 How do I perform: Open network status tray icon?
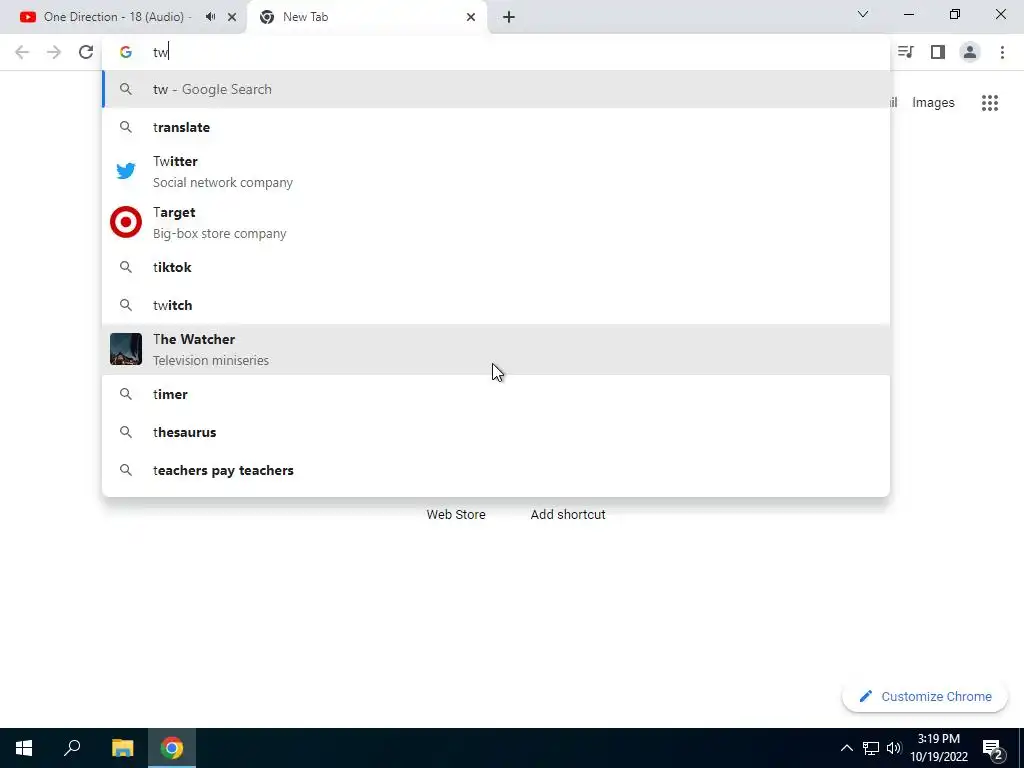pos(871,748)
